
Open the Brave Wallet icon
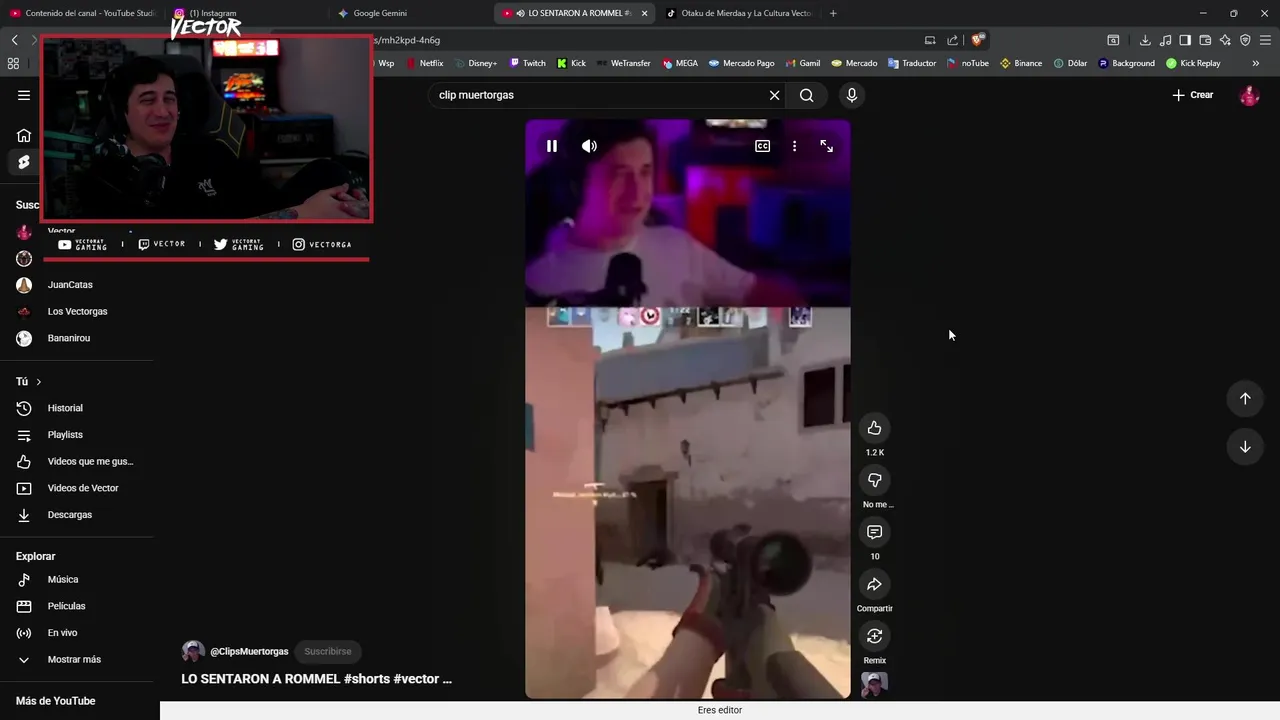(1205, 40)
